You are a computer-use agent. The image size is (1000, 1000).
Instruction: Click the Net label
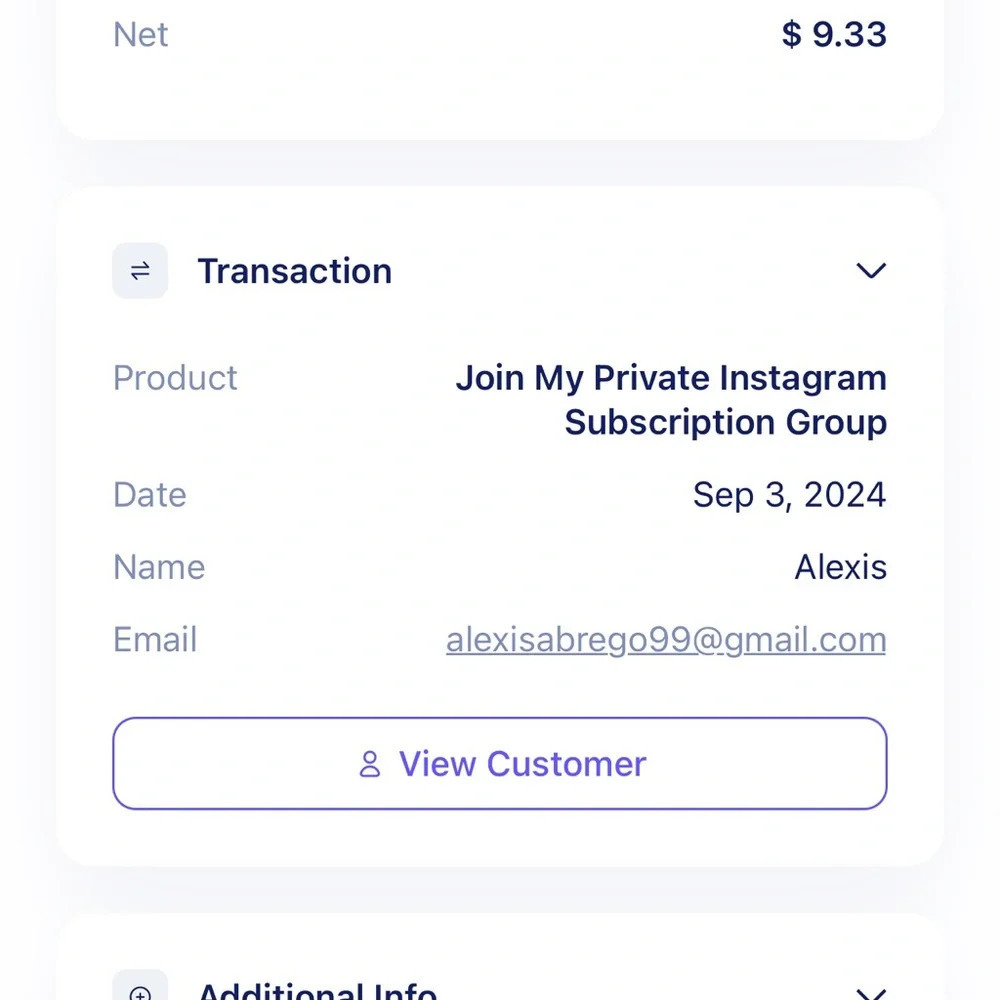click(x=140, y=34)
